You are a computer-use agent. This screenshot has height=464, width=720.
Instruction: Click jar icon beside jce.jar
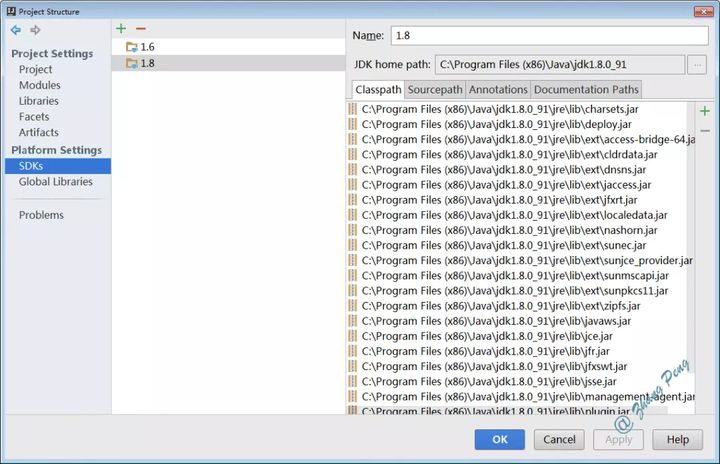(353, 336)
